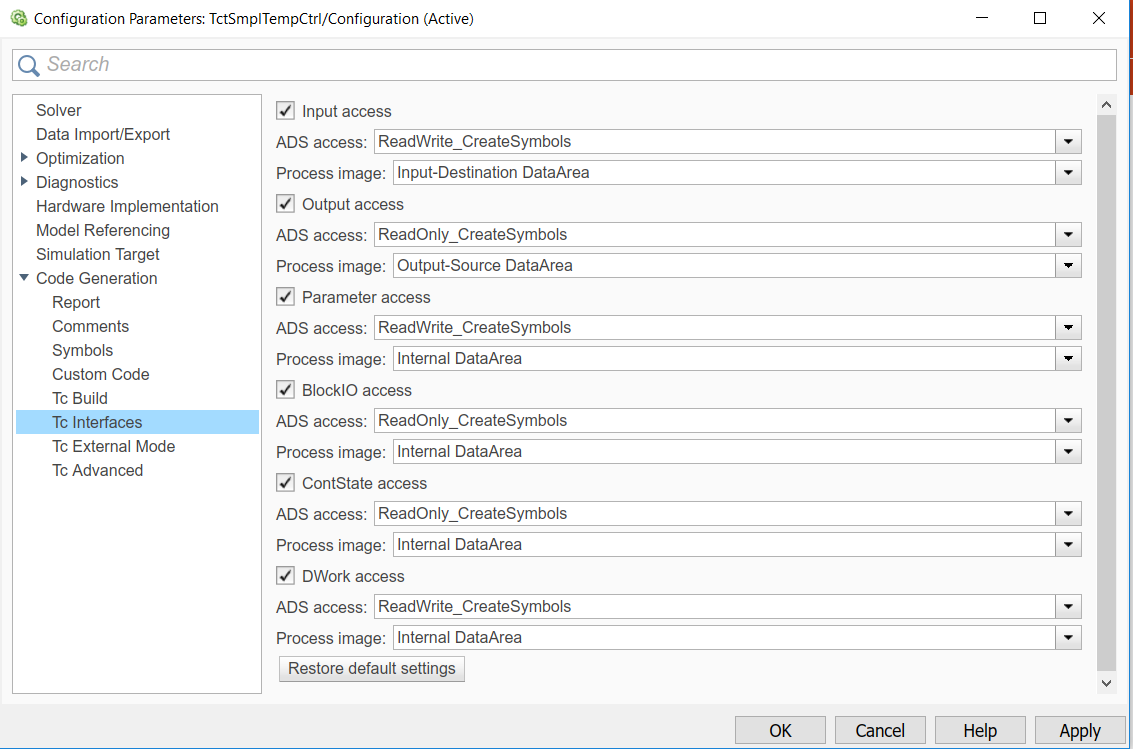1133x749 pixels.
Task: Click Restore default settings button
Action: click(x=371, y=669)
